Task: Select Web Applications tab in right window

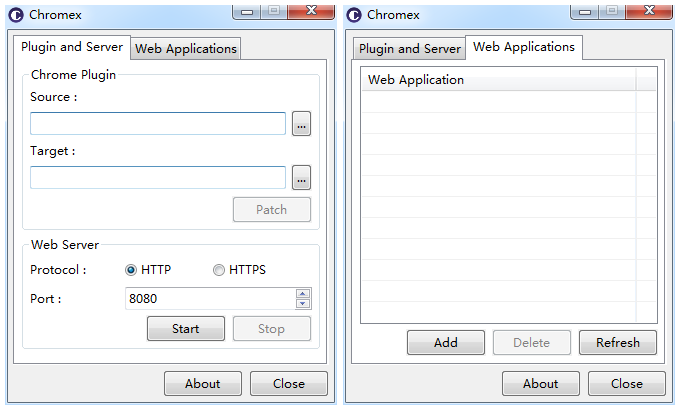Action: pyautogui.click(x=524, y=47)
